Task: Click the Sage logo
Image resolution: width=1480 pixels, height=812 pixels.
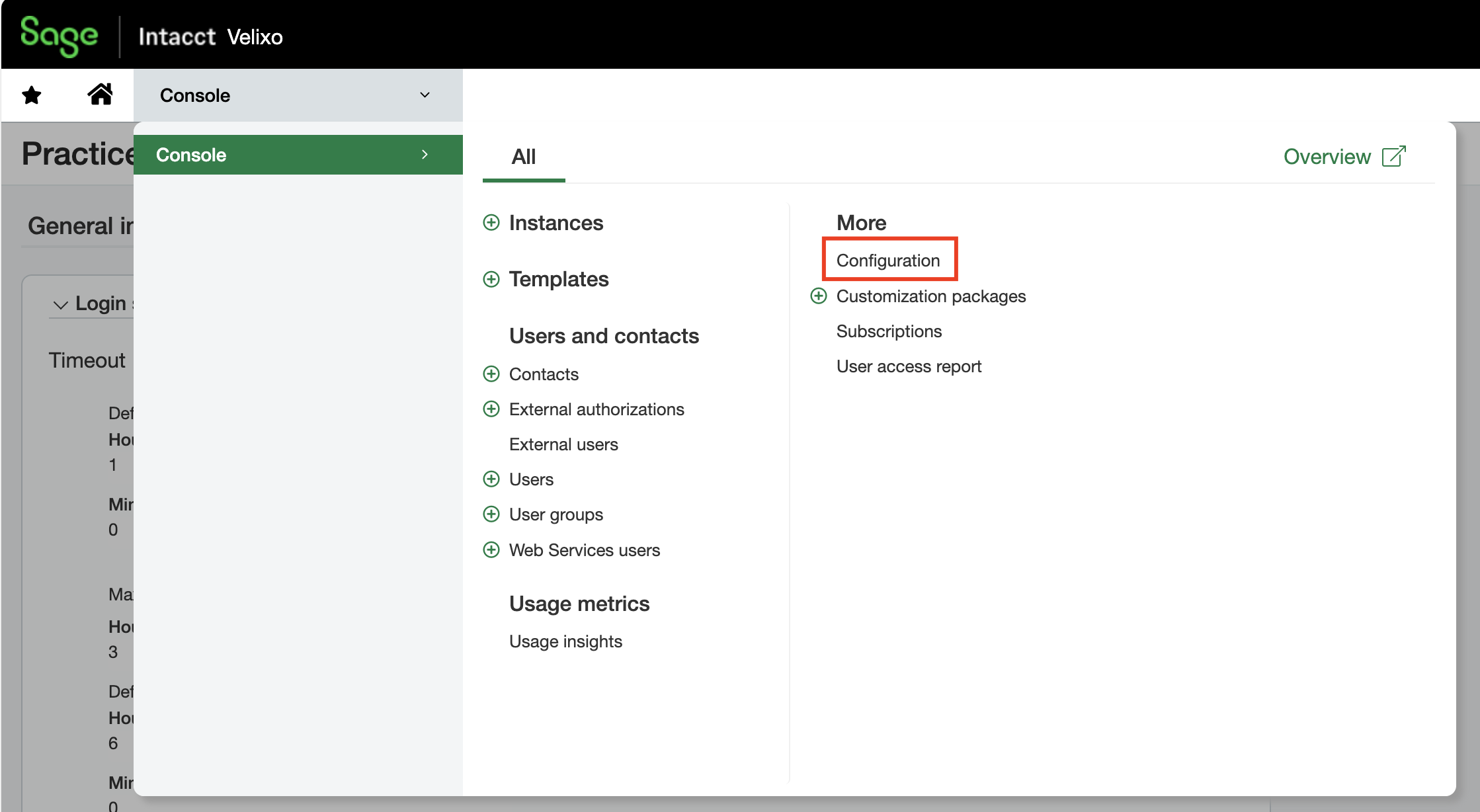Action: click(x=60, y=36)
